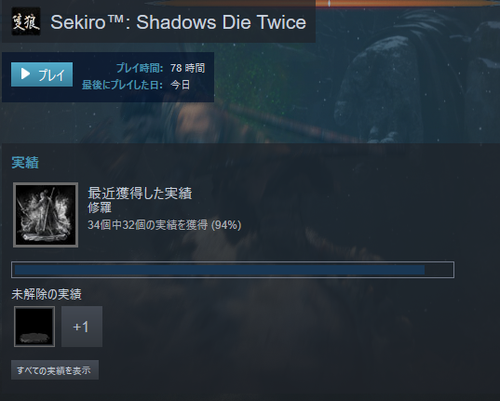The width and height of the screenshot is (500, 401).
Task: Click the Sekiro game logo icon
Action: pos(26,21)
